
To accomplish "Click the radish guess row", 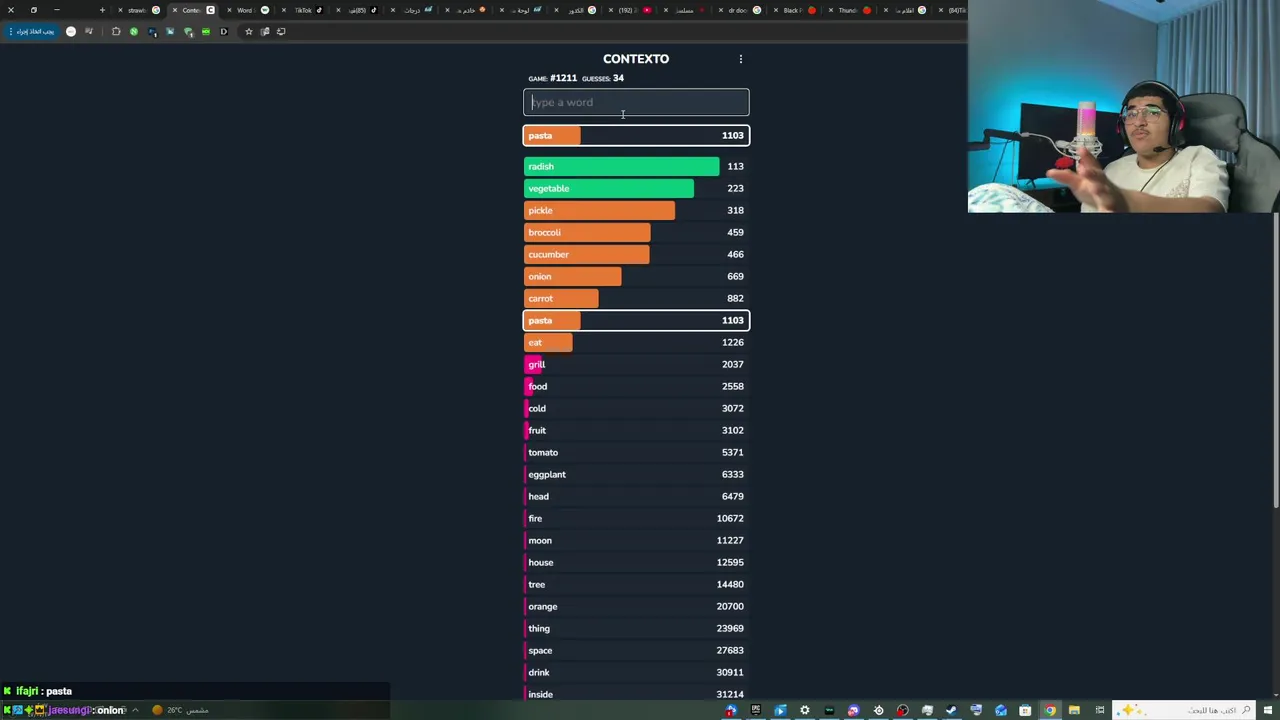I will point(636,166).
